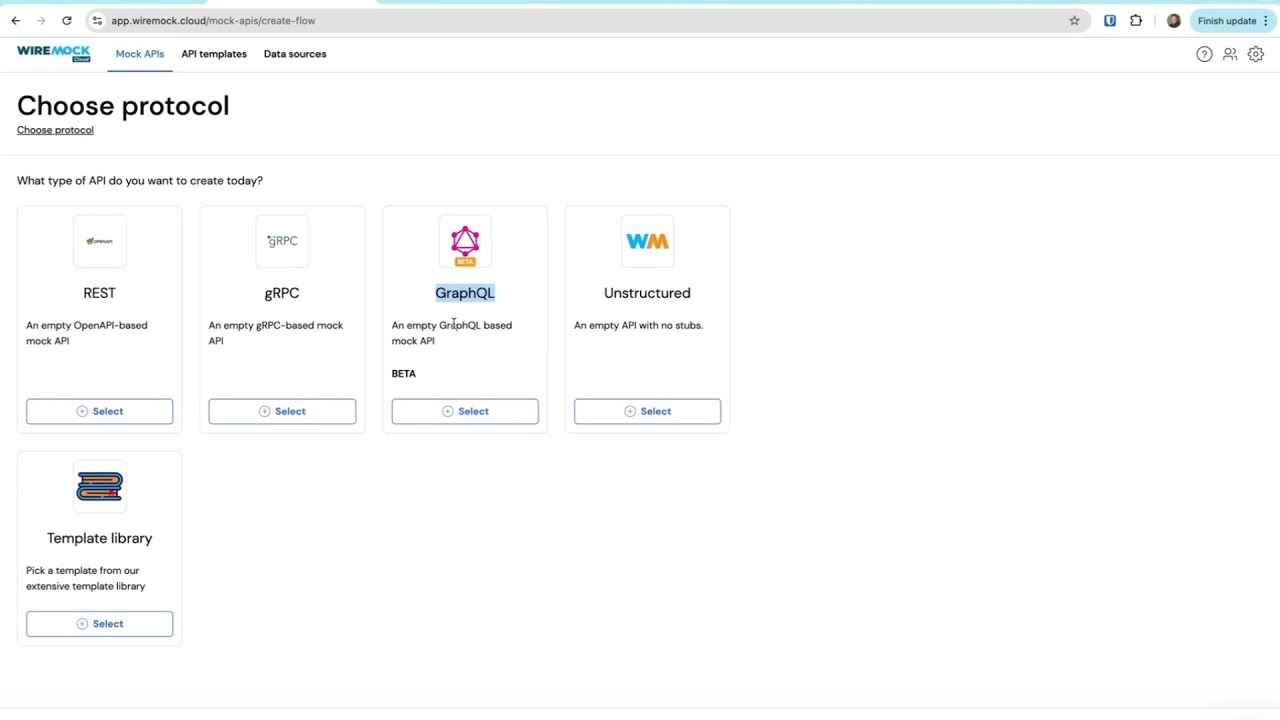Select the Template library button
The height and width of the screenshot is (720, 1280).
click(x=99, y=624)
